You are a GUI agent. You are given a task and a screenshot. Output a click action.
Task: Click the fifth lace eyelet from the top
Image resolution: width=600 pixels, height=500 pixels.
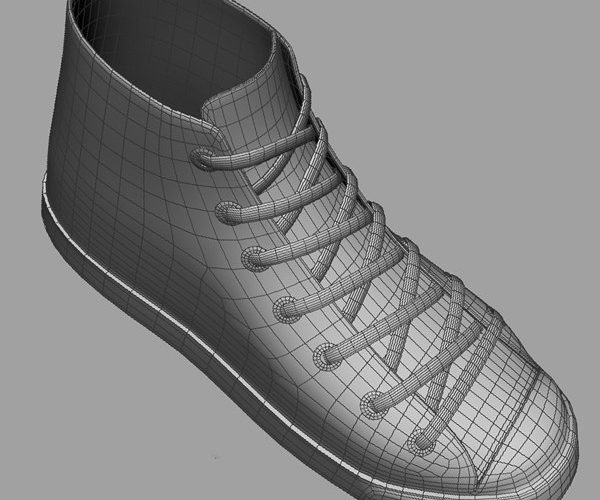(x=327, y=353)
